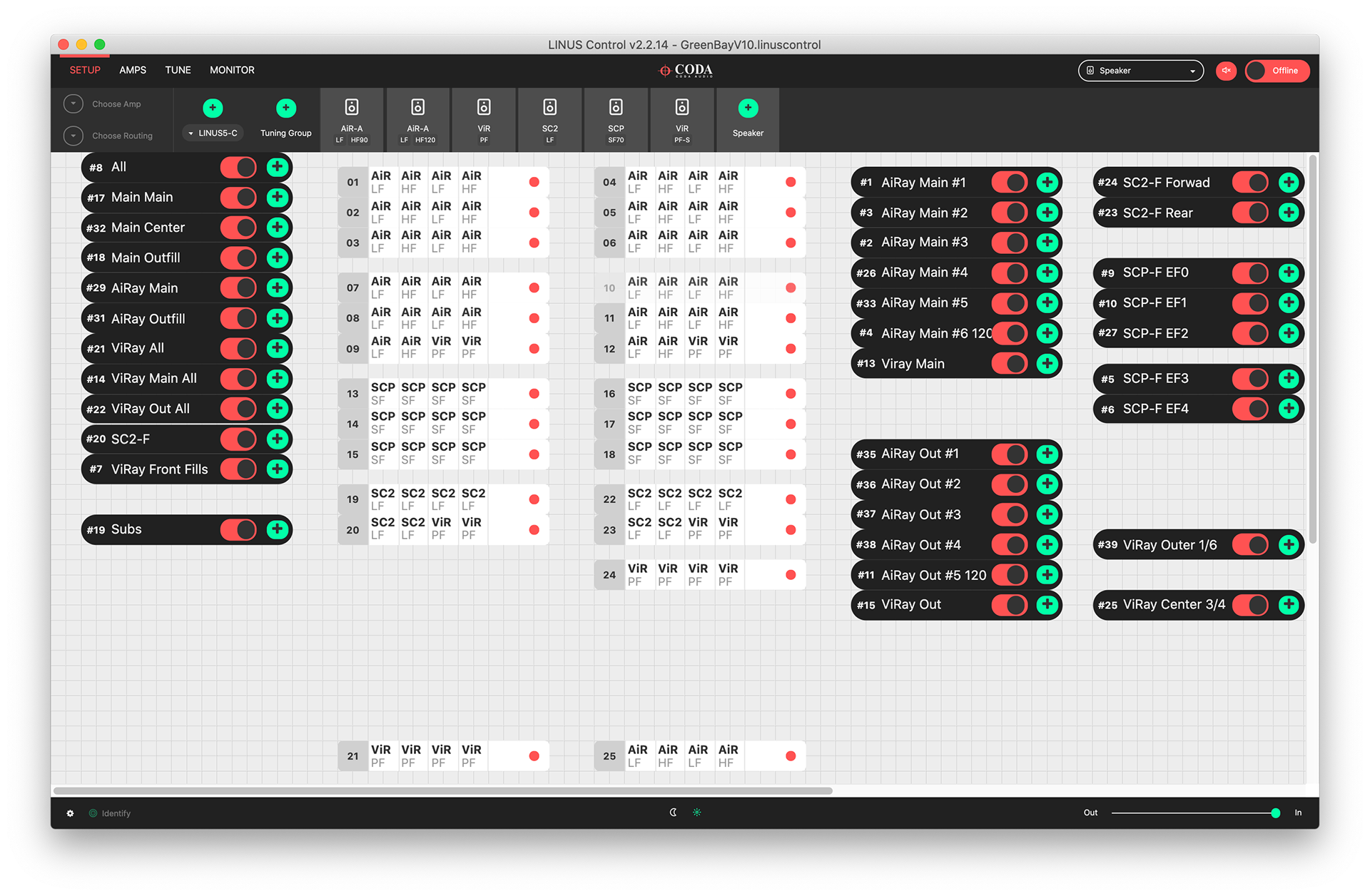
Task: Select the AiR-A LF HF90 speaker preset
Action: tap(352, 119)
